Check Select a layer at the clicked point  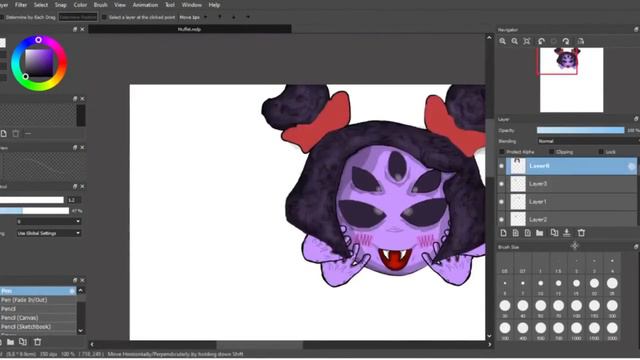[x=104, y=17]
